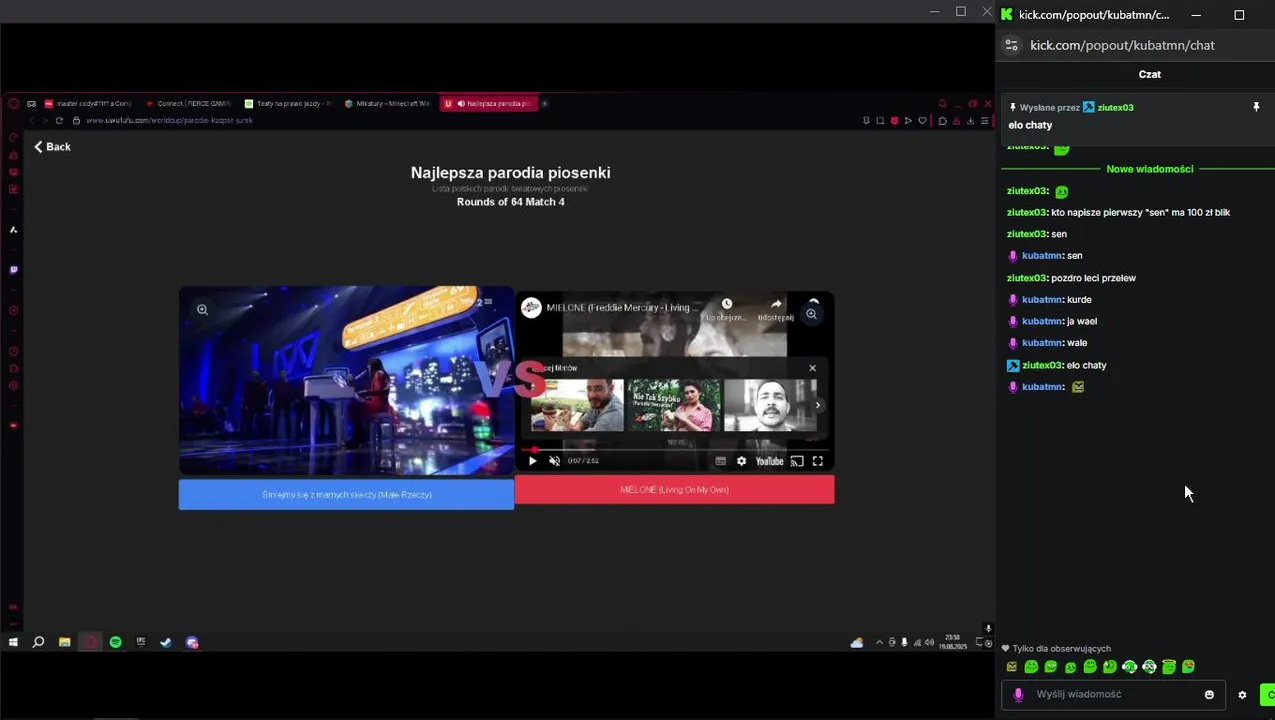The image size is (1275, 720).
Task: Unpin the pinned 'elo chaty' message
Action: [x=1256, y=107]
